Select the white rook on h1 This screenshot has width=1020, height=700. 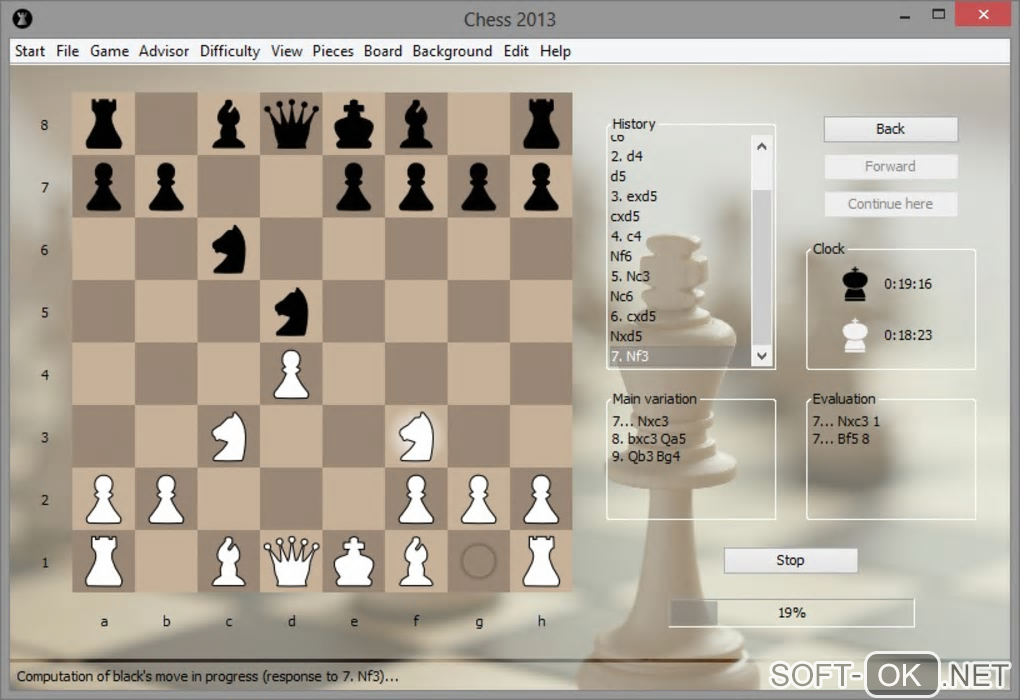[x=541, y=561]
